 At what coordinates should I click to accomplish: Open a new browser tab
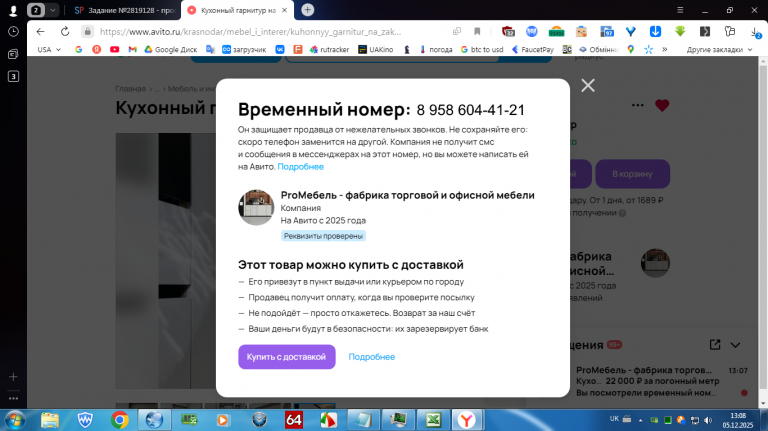coord(308,10)
